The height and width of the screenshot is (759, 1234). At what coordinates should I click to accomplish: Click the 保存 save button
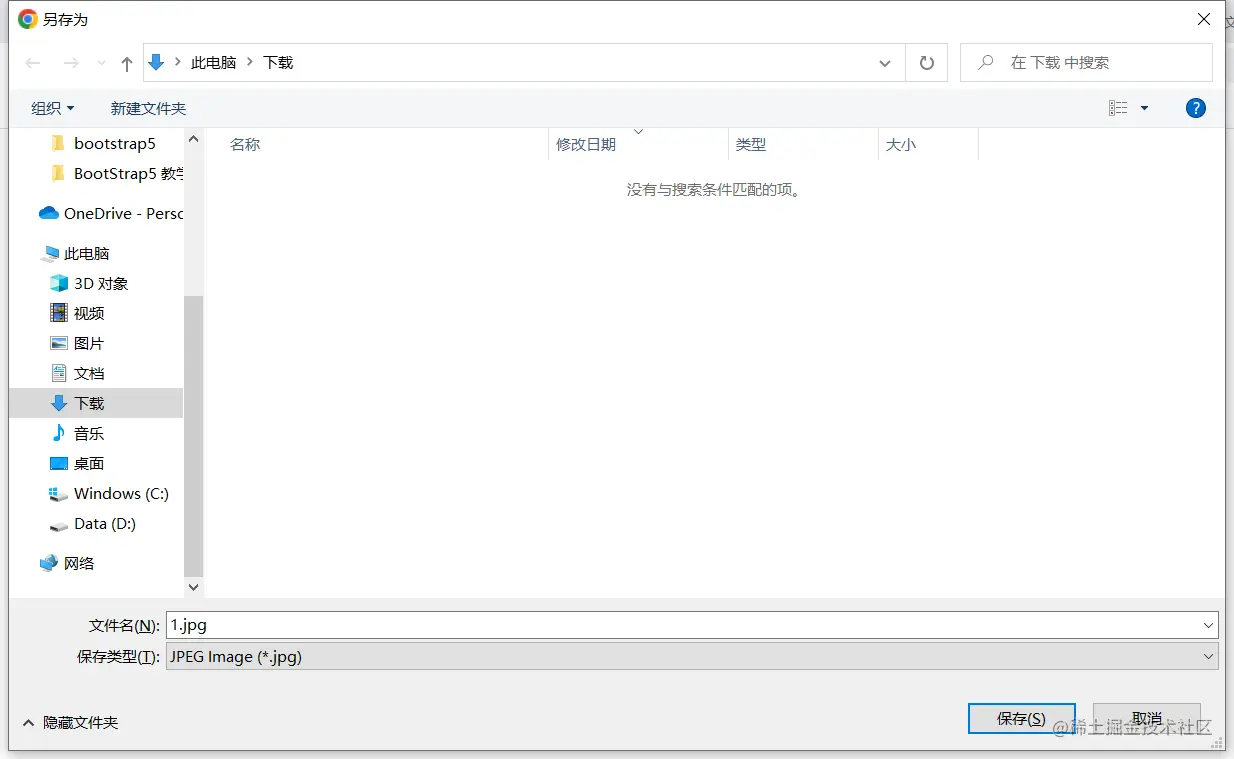coord(1021,718)
